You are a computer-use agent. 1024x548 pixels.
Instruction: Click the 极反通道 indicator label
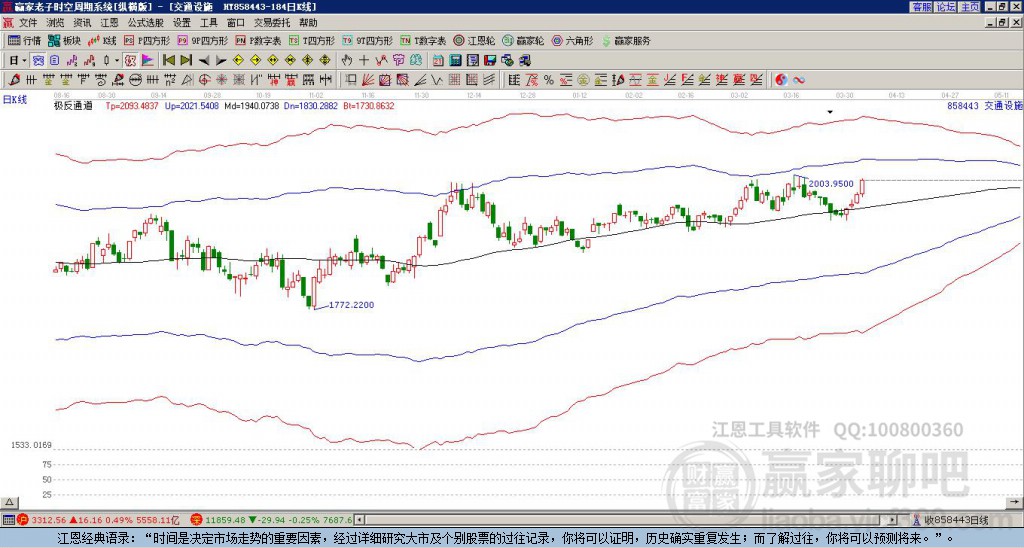73,106
